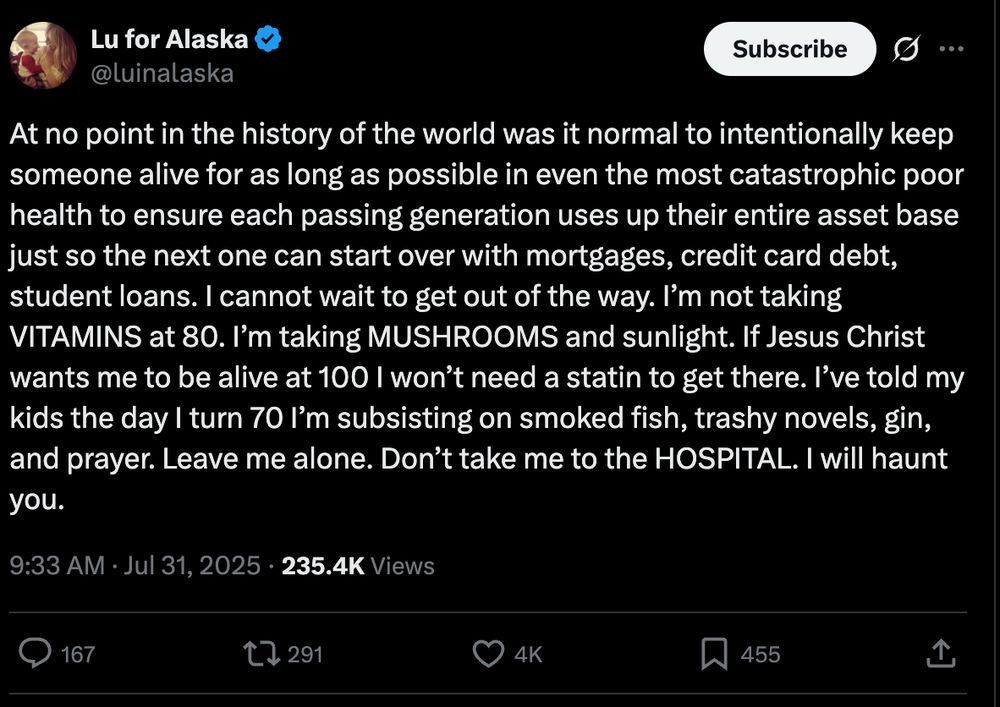Click the Grok explain icon beside Subscribe
This screenshot has height=707, width=1000.
pyautogui.click(x=906, y=49)
